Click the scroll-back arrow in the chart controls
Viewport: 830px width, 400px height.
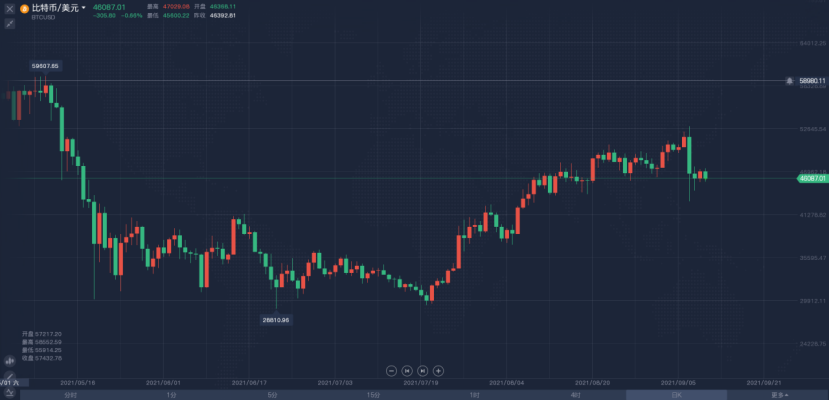pos(407,370)
